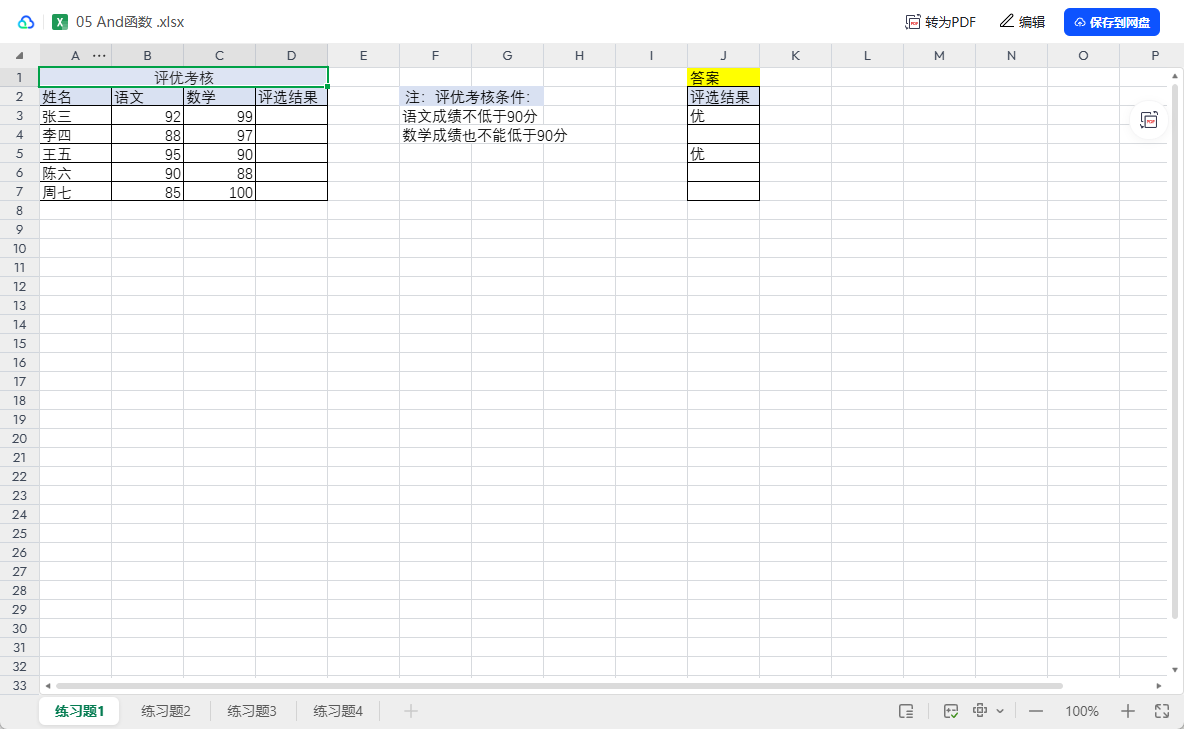This screenshot has width=1184, height=729.
Task: Click the 保存到网盘 button
Action: click(x=1111, y=21)
